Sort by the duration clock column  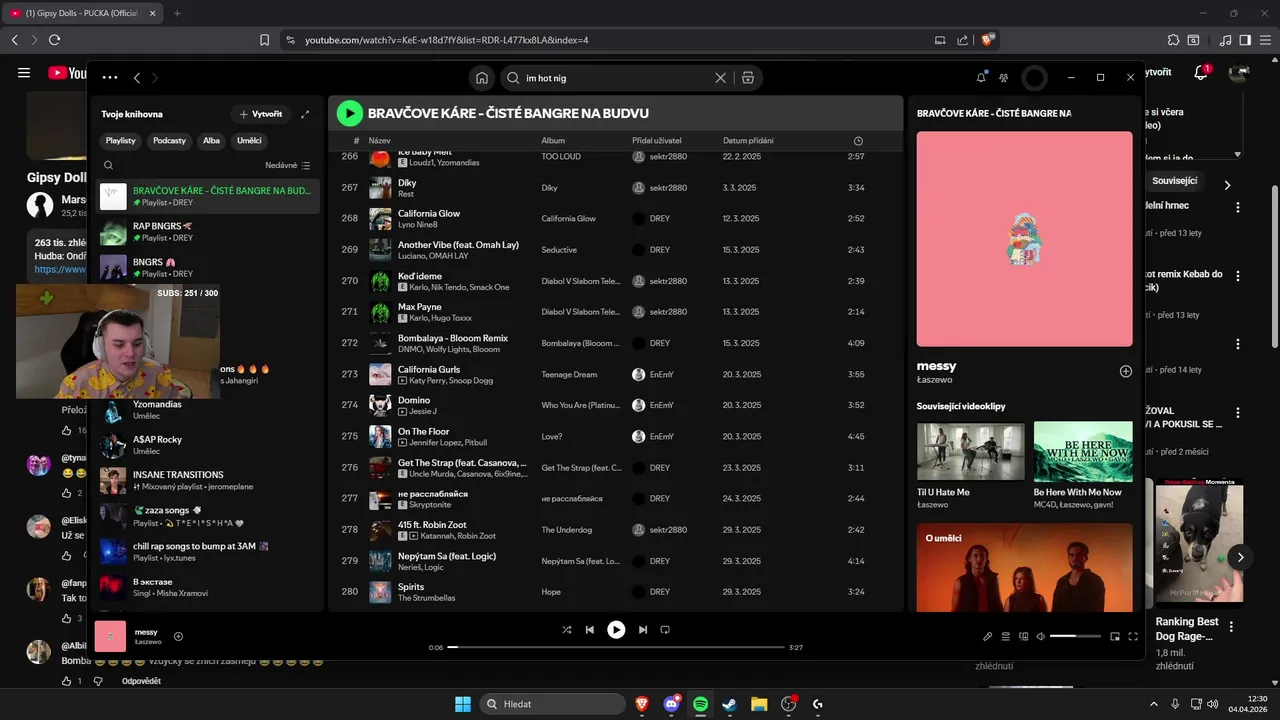click(x=858, y=141)
